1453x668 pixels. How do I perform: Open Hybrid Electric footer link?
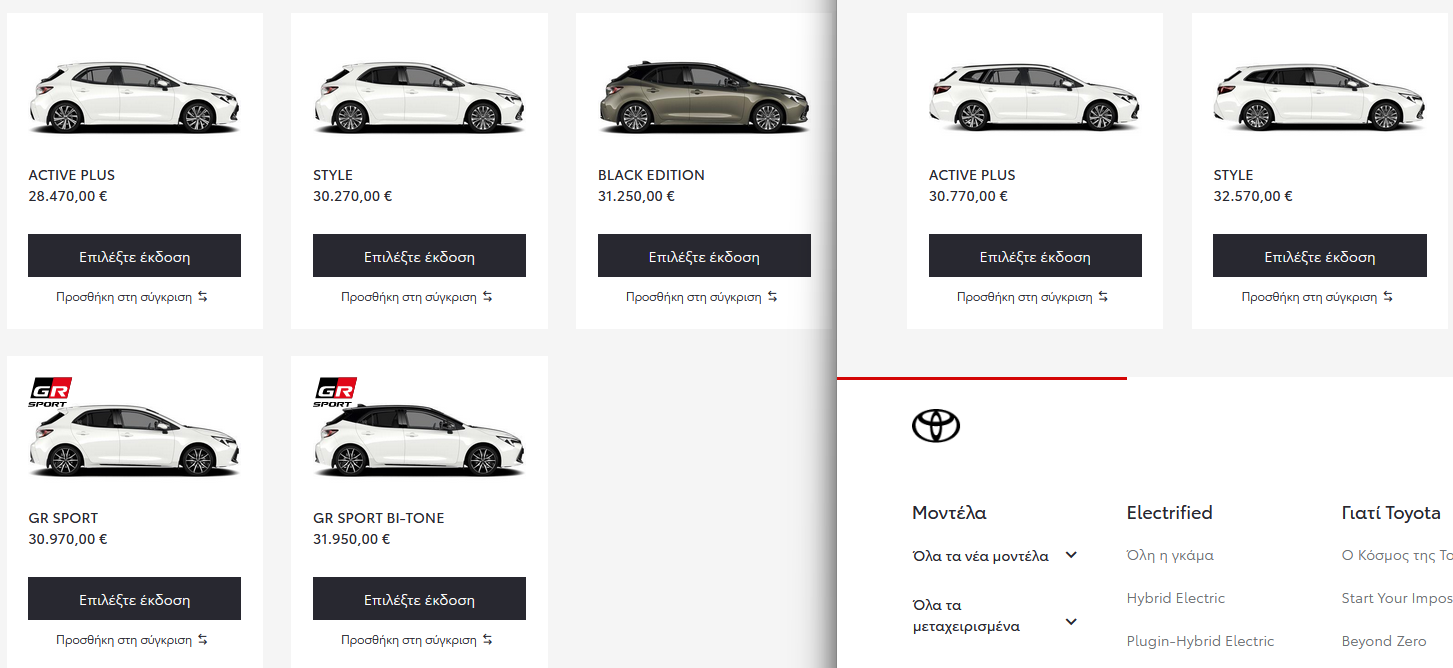1175,598
